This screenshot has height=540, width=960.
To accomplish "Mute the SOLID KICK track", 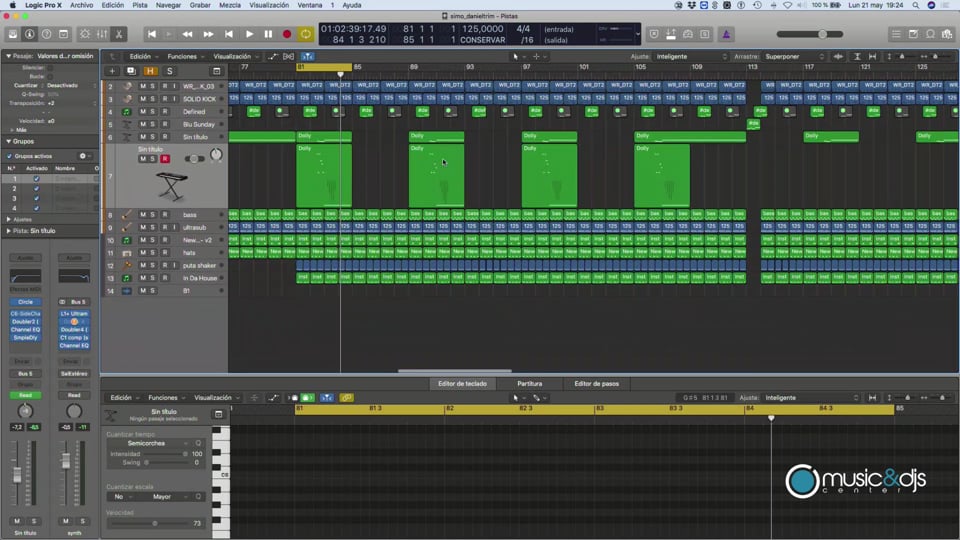I will 143,99.
